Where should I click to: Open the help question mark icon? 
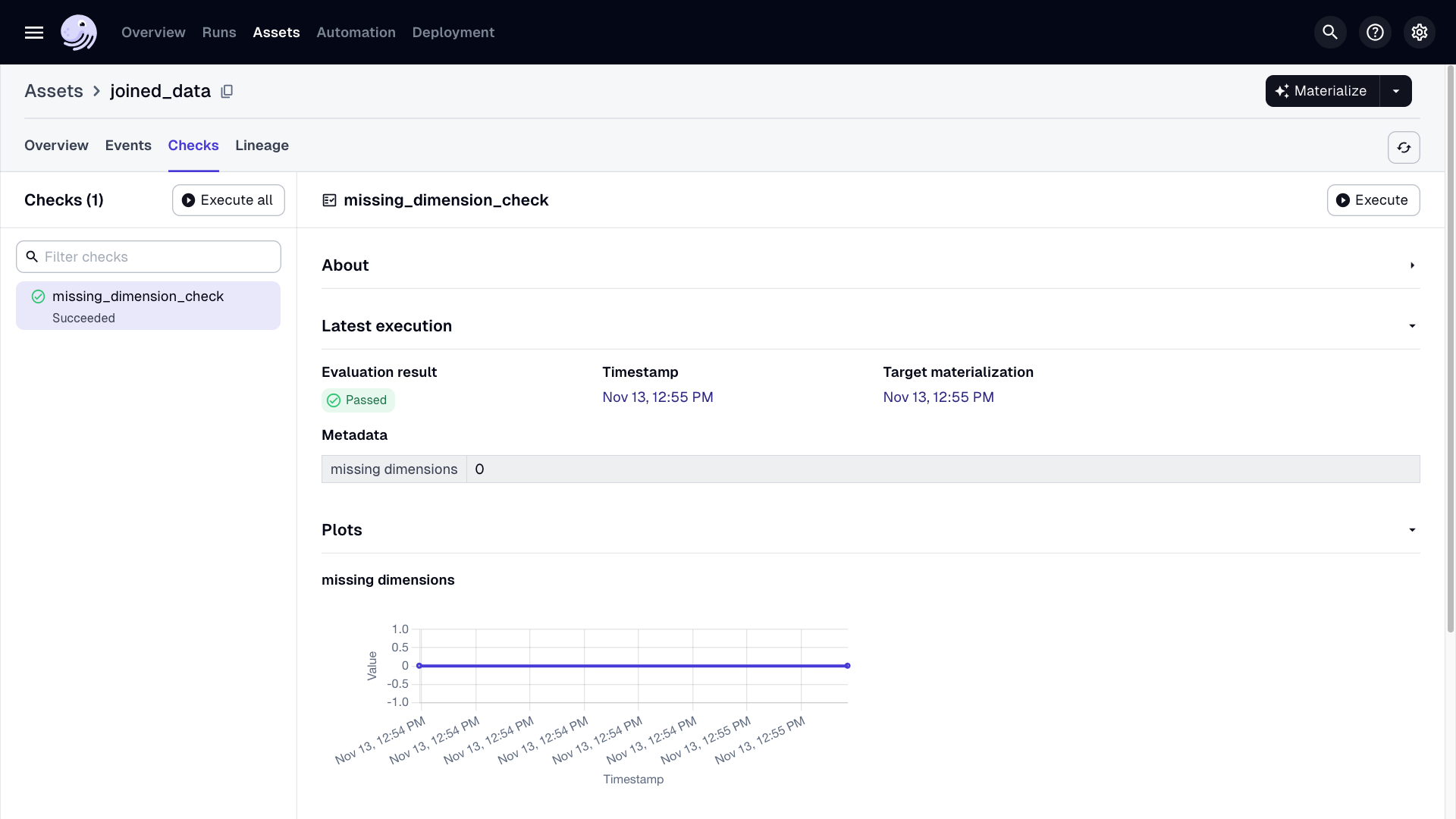click(1374, 33)
